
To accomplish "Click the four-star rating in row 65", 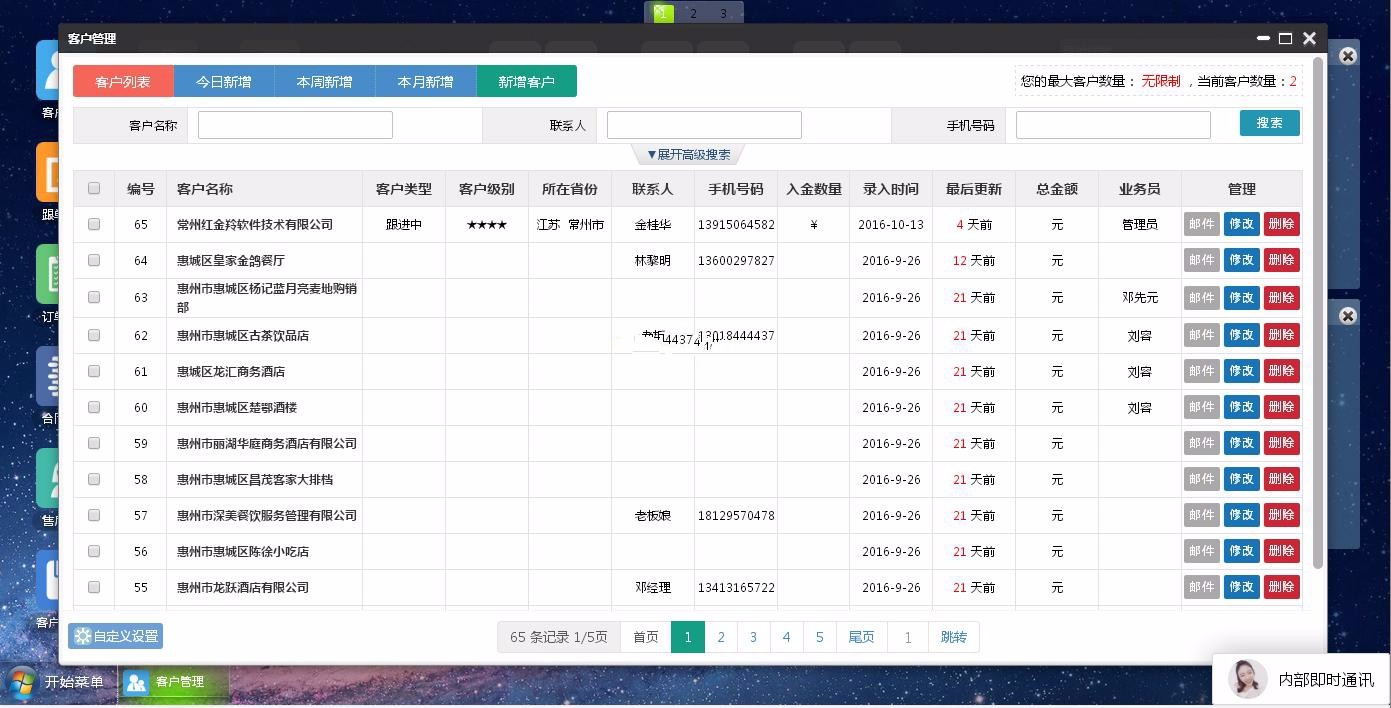I will (487, 225).
